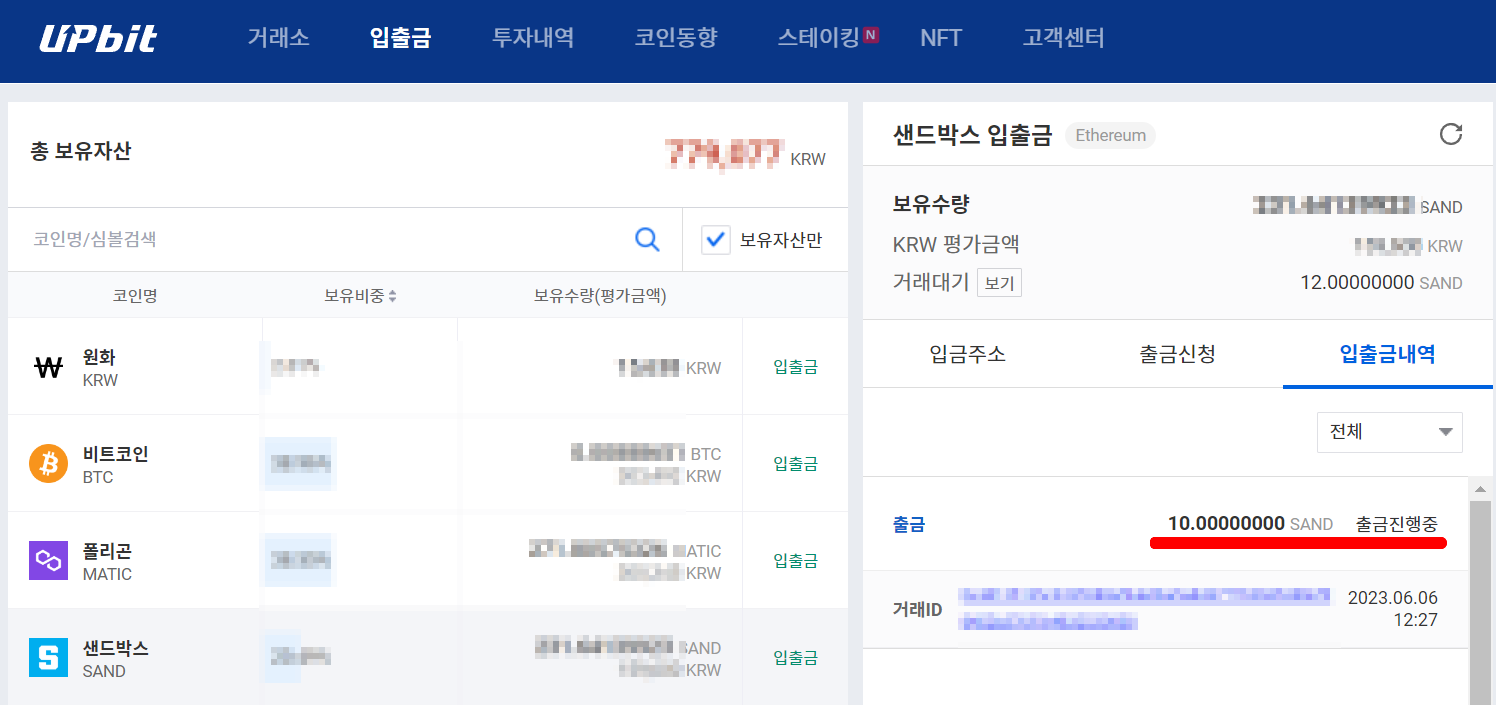Toggle the 보유자산만 checkbox
This screenshot has height=705, width=1496.
(716, 240)
